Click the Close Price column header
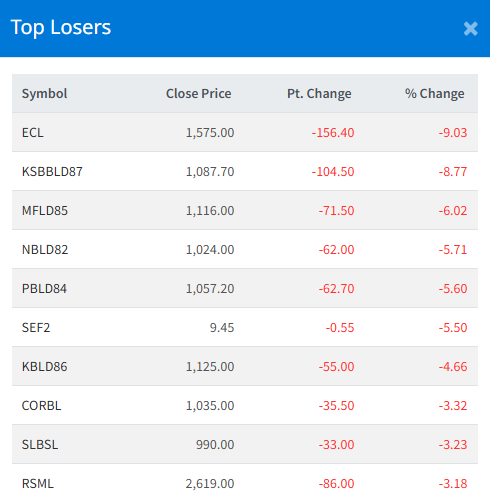 (x=199, y=94)
